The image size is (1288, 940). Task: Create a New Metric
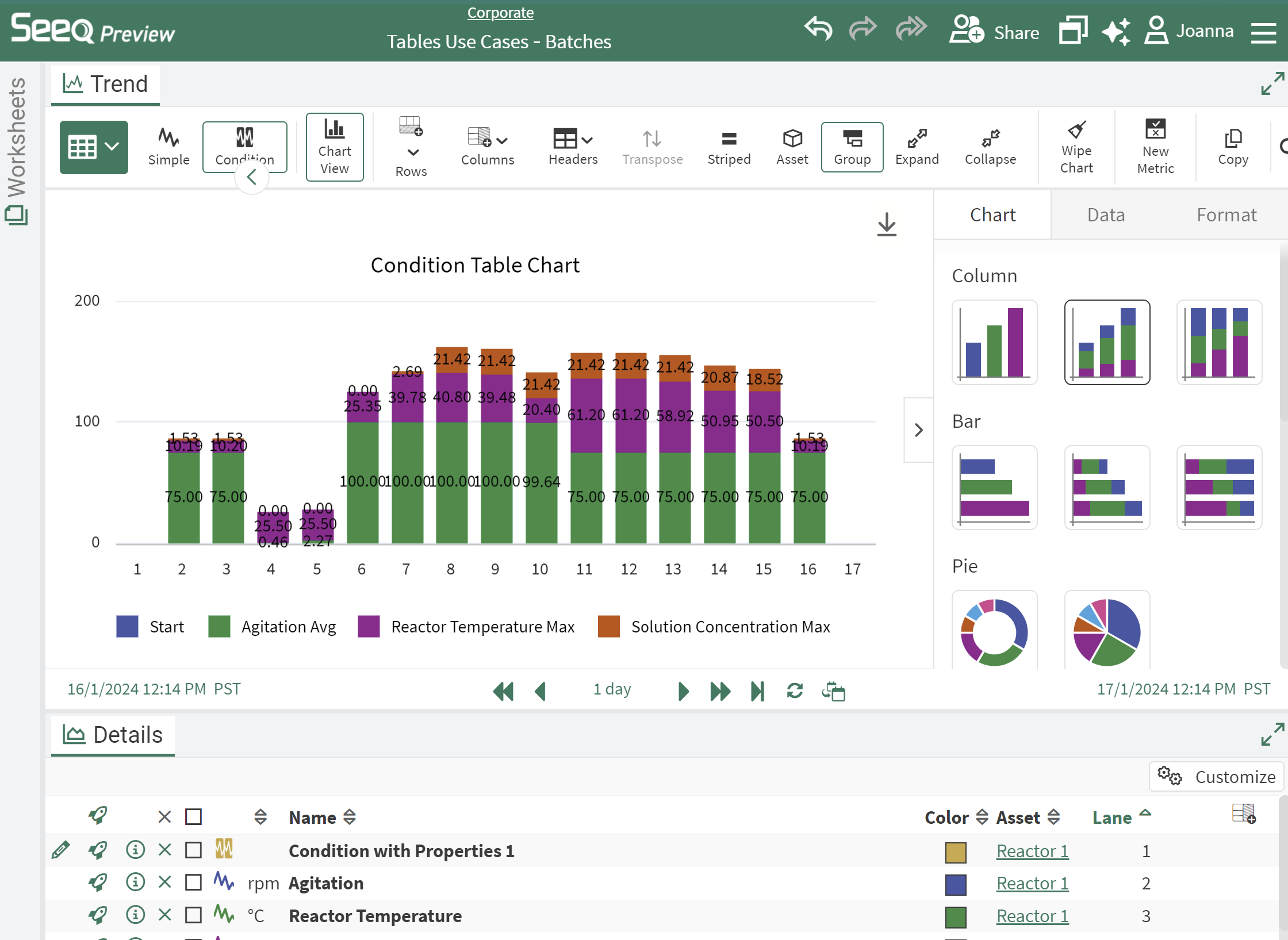coord(1155,147)
